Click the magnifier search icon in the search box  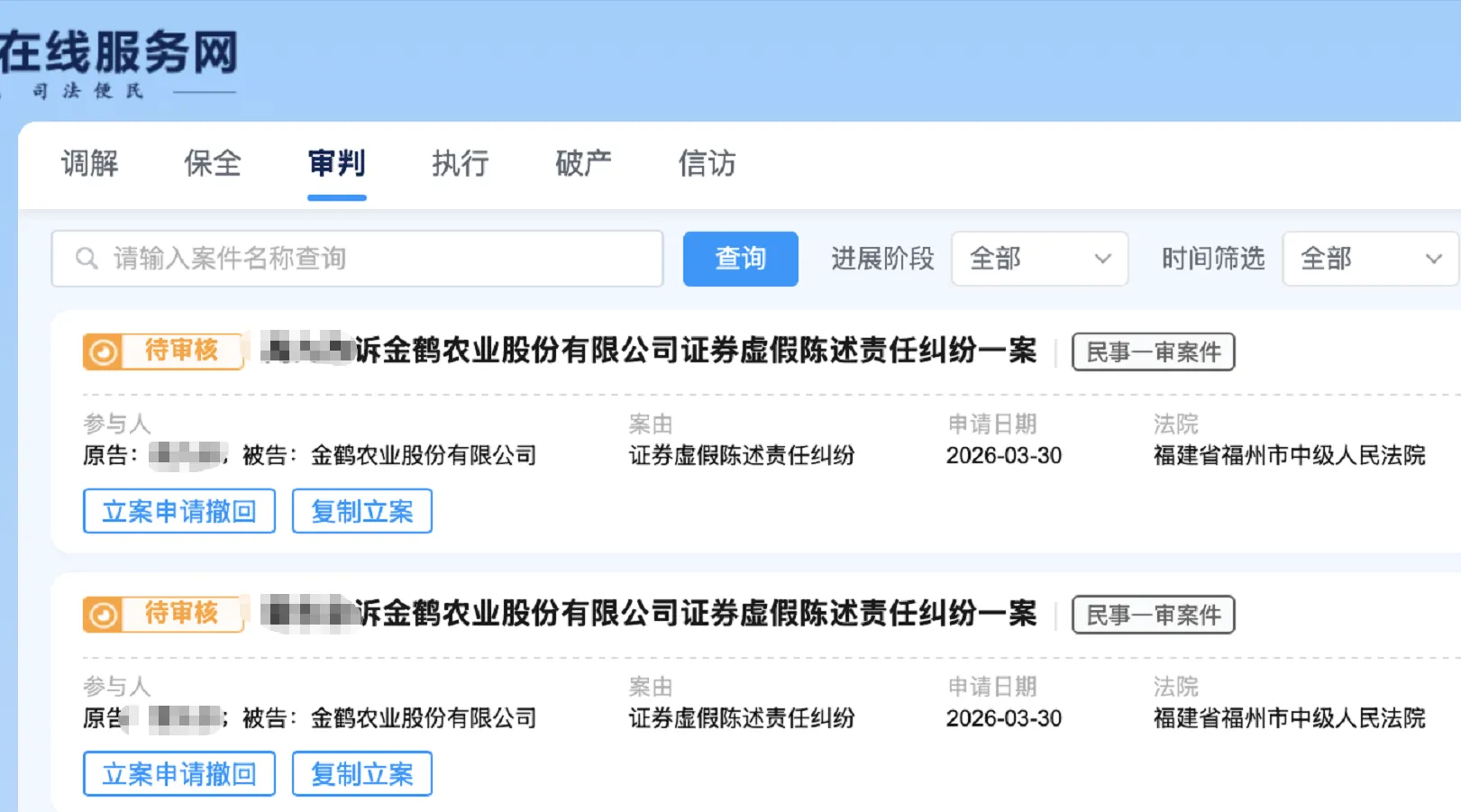87,259
